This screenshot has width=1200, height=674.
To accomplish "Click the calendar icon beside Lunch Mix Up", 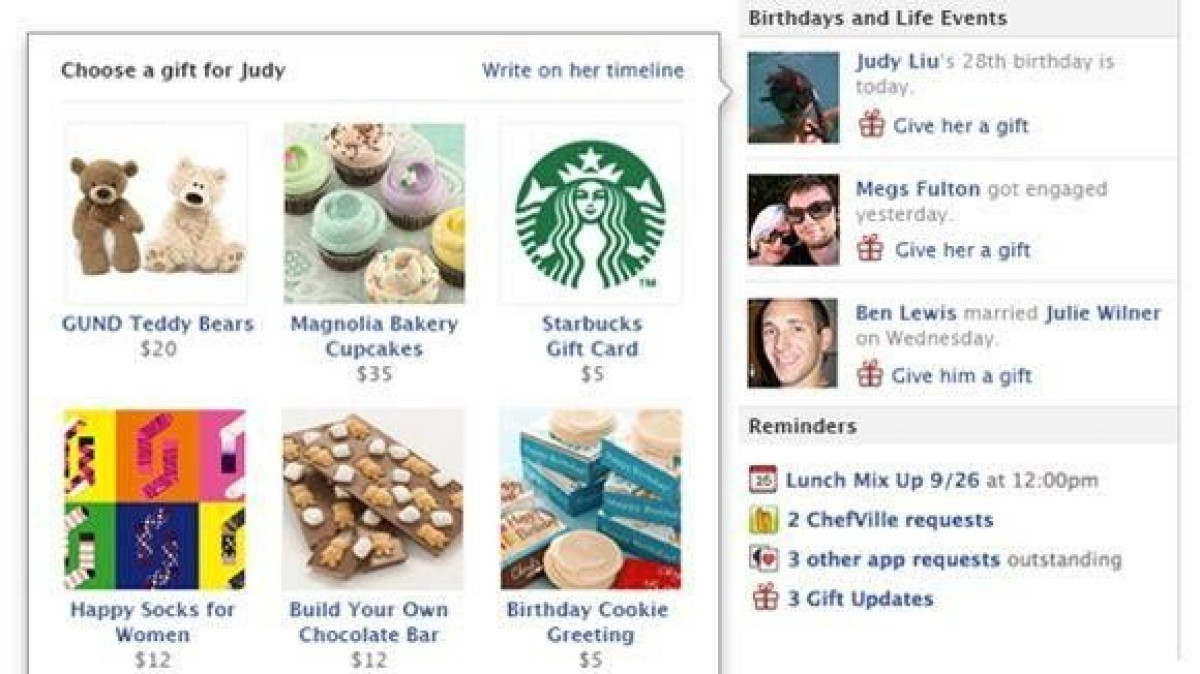I will [x=763, y=480].
